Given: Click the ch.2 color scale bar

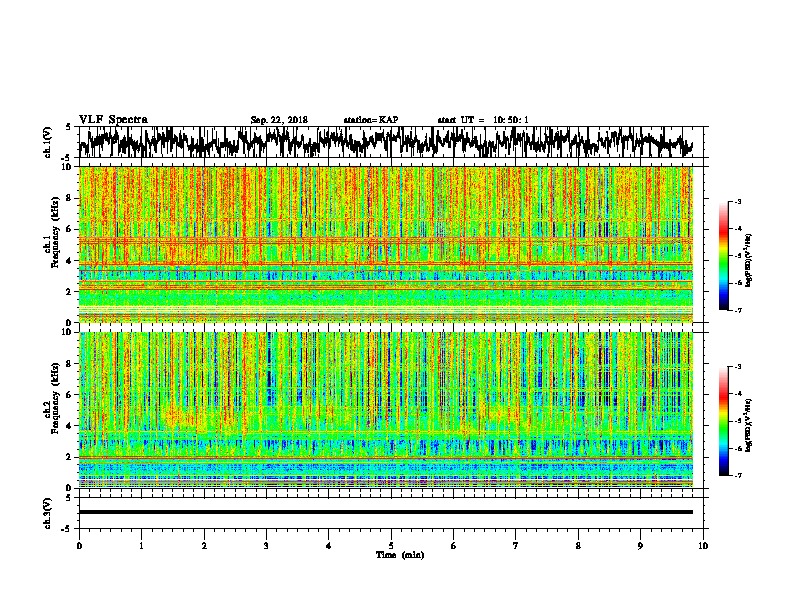Looking at the screenshot, I should point(723,421).
